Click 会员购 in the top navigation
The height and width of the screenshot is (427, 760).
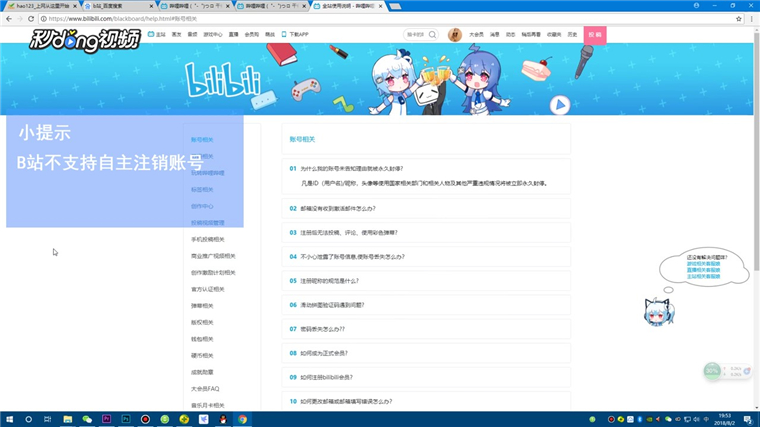click(x=252, y=34)
